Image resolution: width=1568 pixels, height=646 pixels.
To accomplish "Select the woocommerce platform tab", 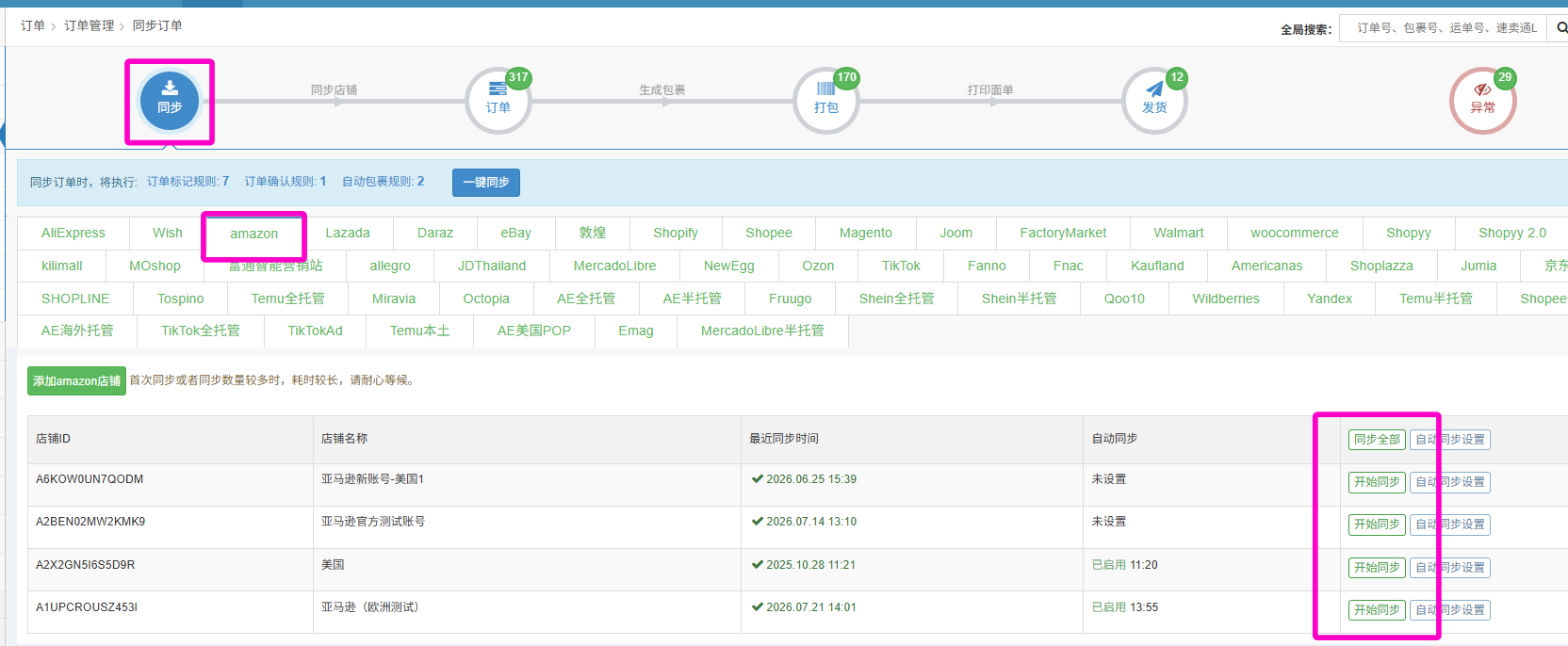I will (x=1295, y=233).
